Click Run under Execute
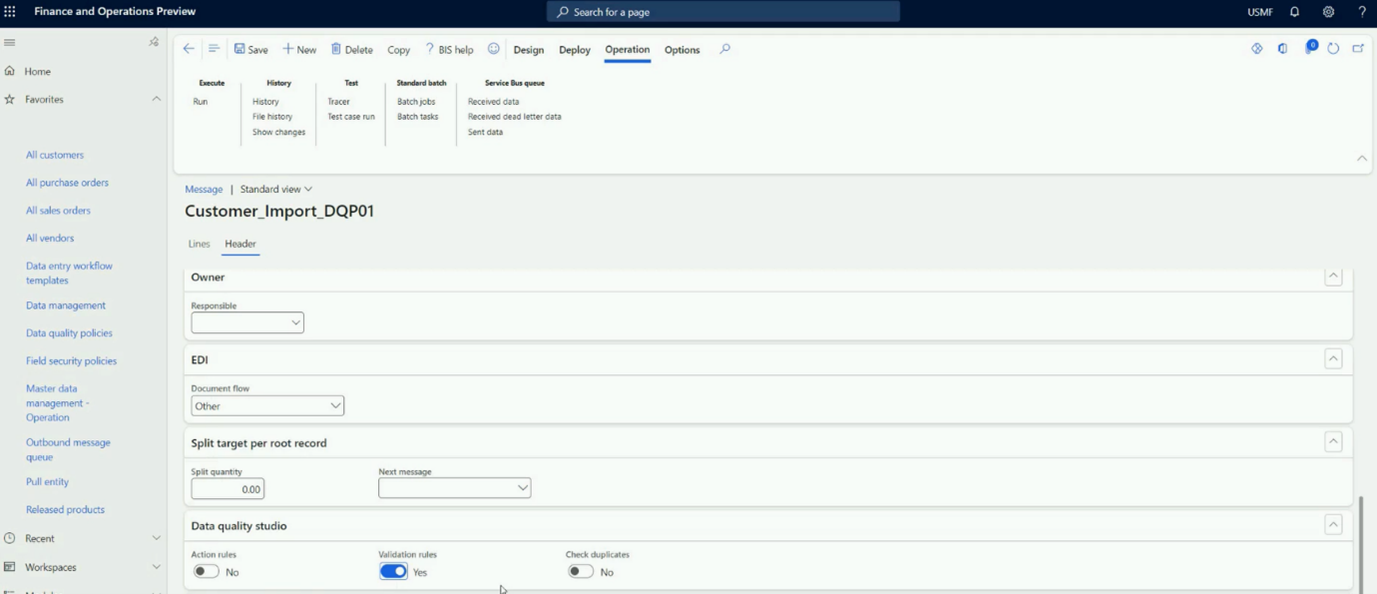The image size is (1377, 594). tap(200, 102)
